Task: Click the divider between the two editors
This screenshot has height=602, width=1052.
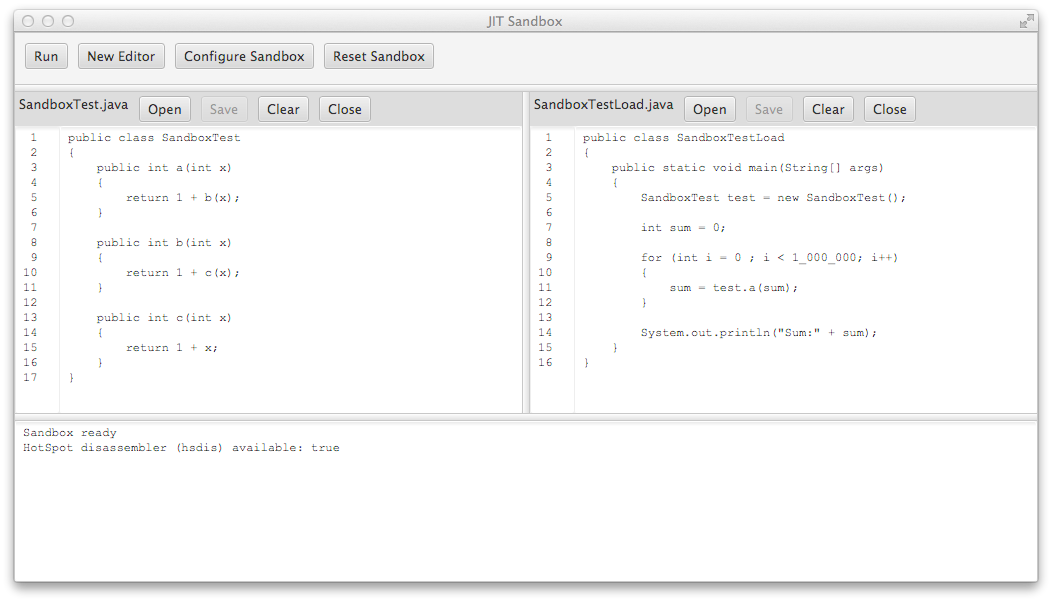Action: pyautogui.click(x=525, y=270)
